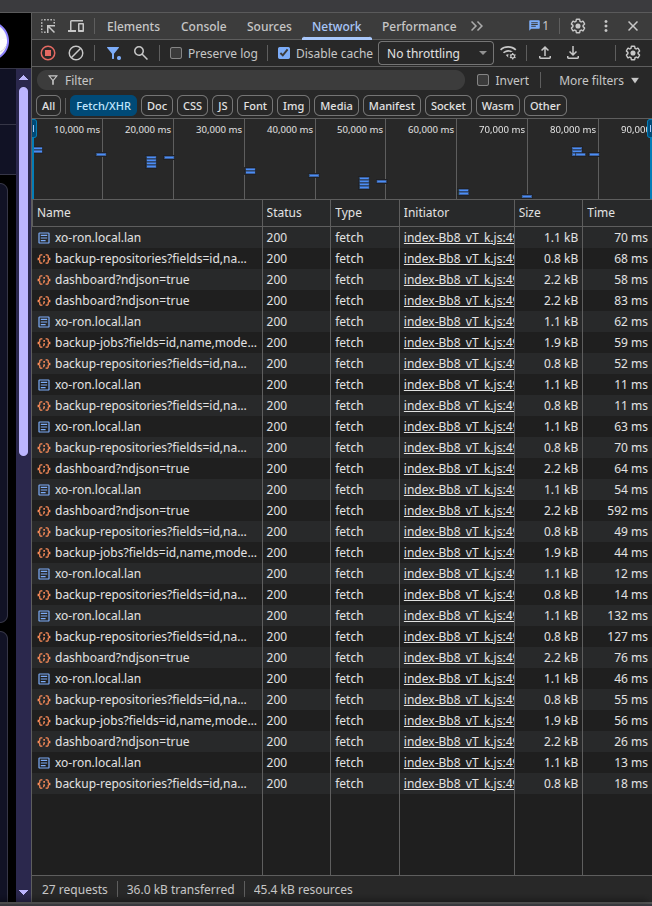Open network conditions Wi-Fi icon
The height and width of the screenshot is (906, 652).
pyautogui.click(x=509, y=53)
